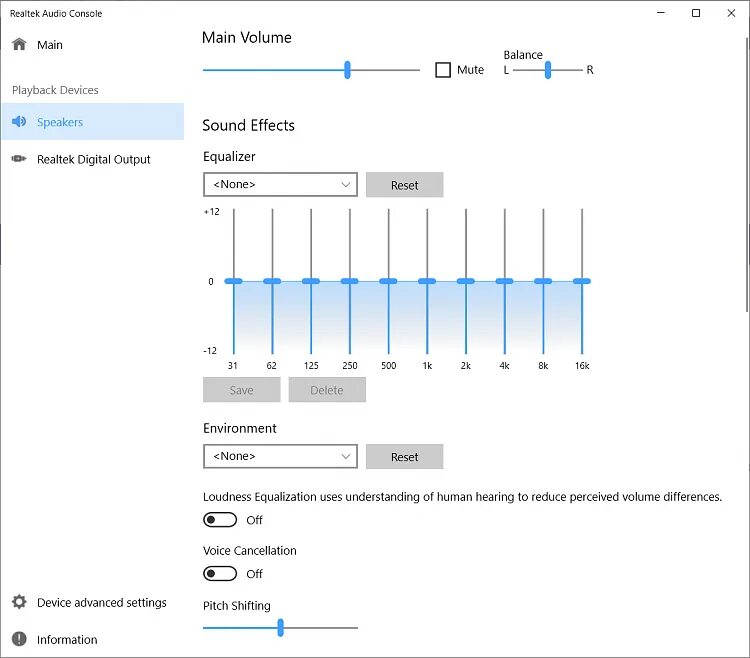Open the Main page label
The image size is (750, 658).
pyautogui.click(x=50, y=45)
